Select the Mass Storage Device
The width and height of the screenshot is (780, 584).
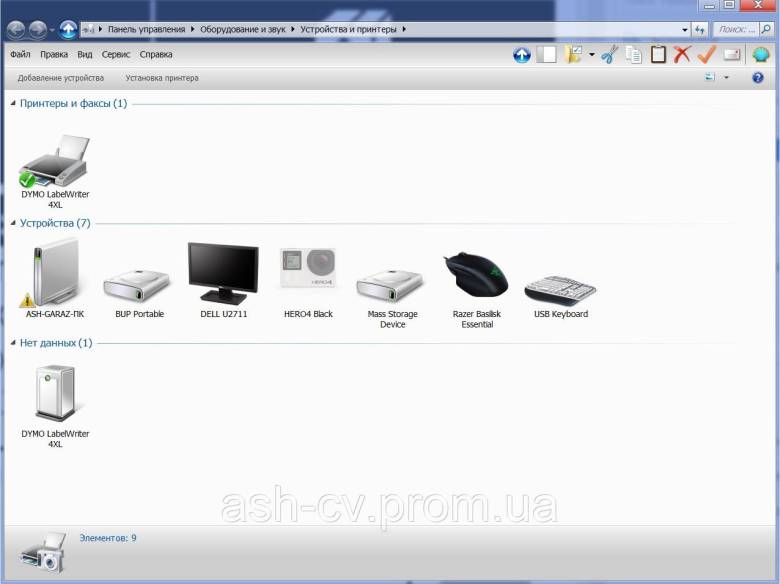tap(392, 297)
